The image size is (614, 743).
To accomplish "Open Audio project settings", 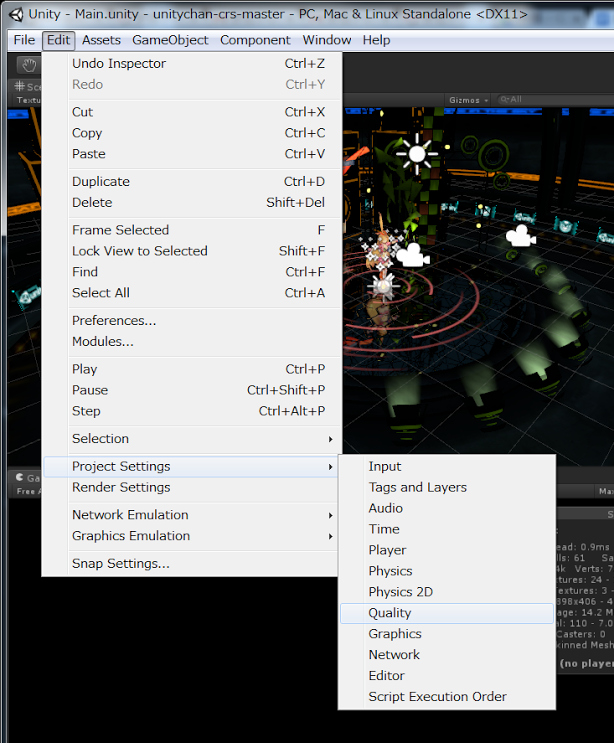I will click(447, 508).
